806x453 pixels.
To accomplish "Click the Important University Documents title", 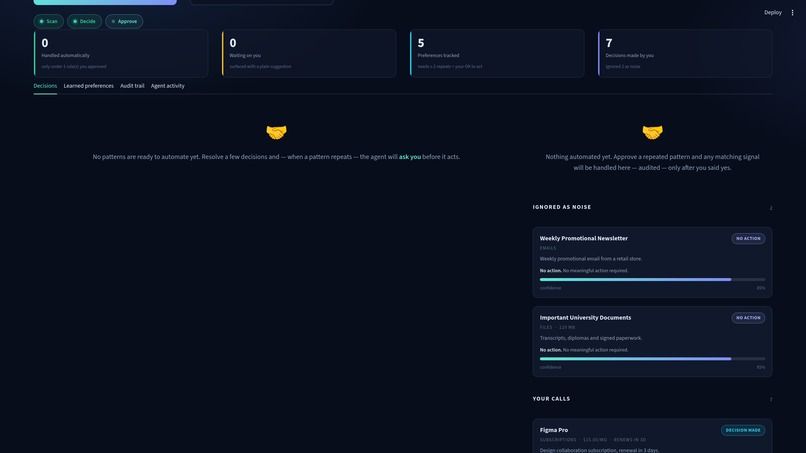I will point(585,318).
